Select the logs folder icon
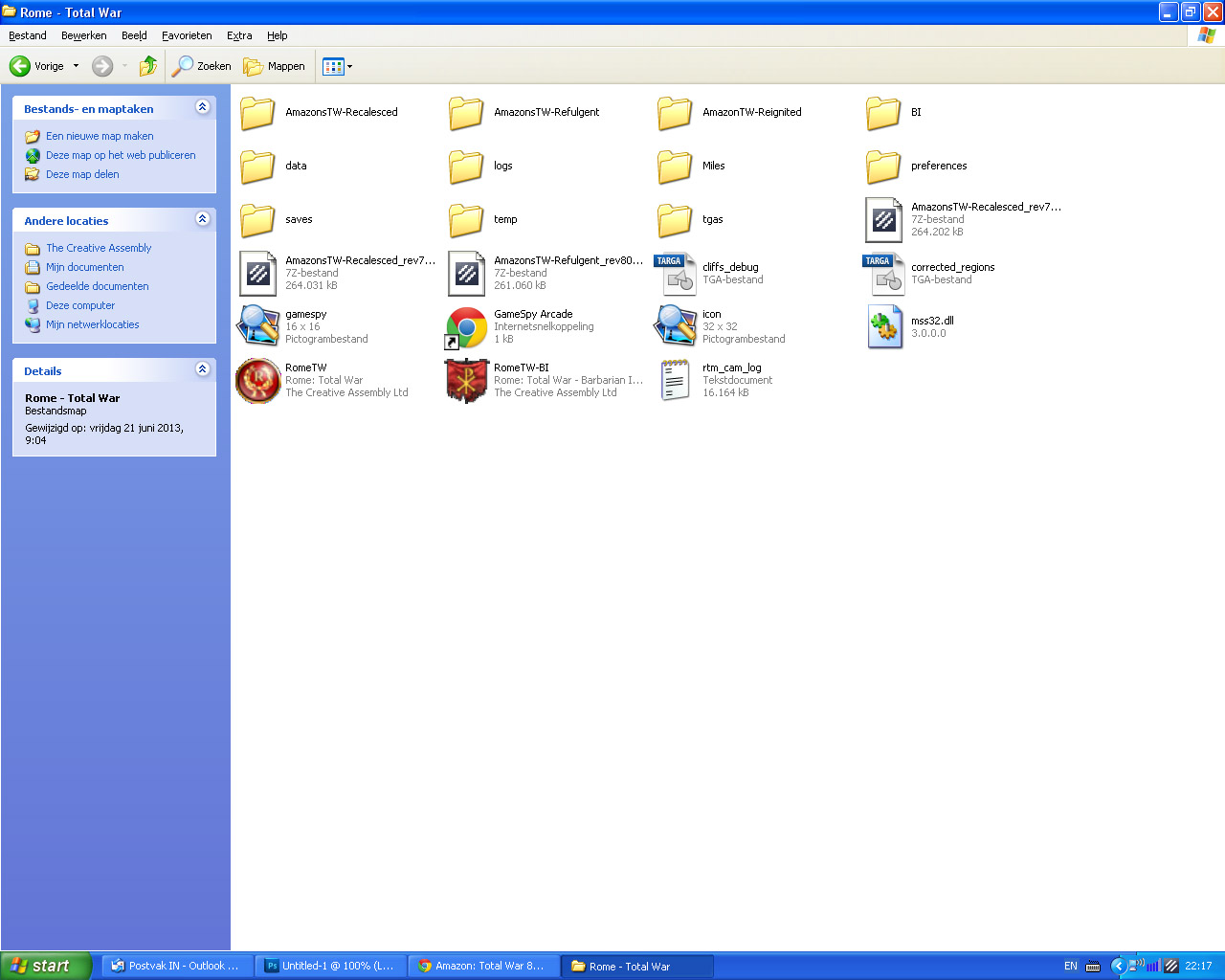1225x980 pixels. (x=467, y=167)
